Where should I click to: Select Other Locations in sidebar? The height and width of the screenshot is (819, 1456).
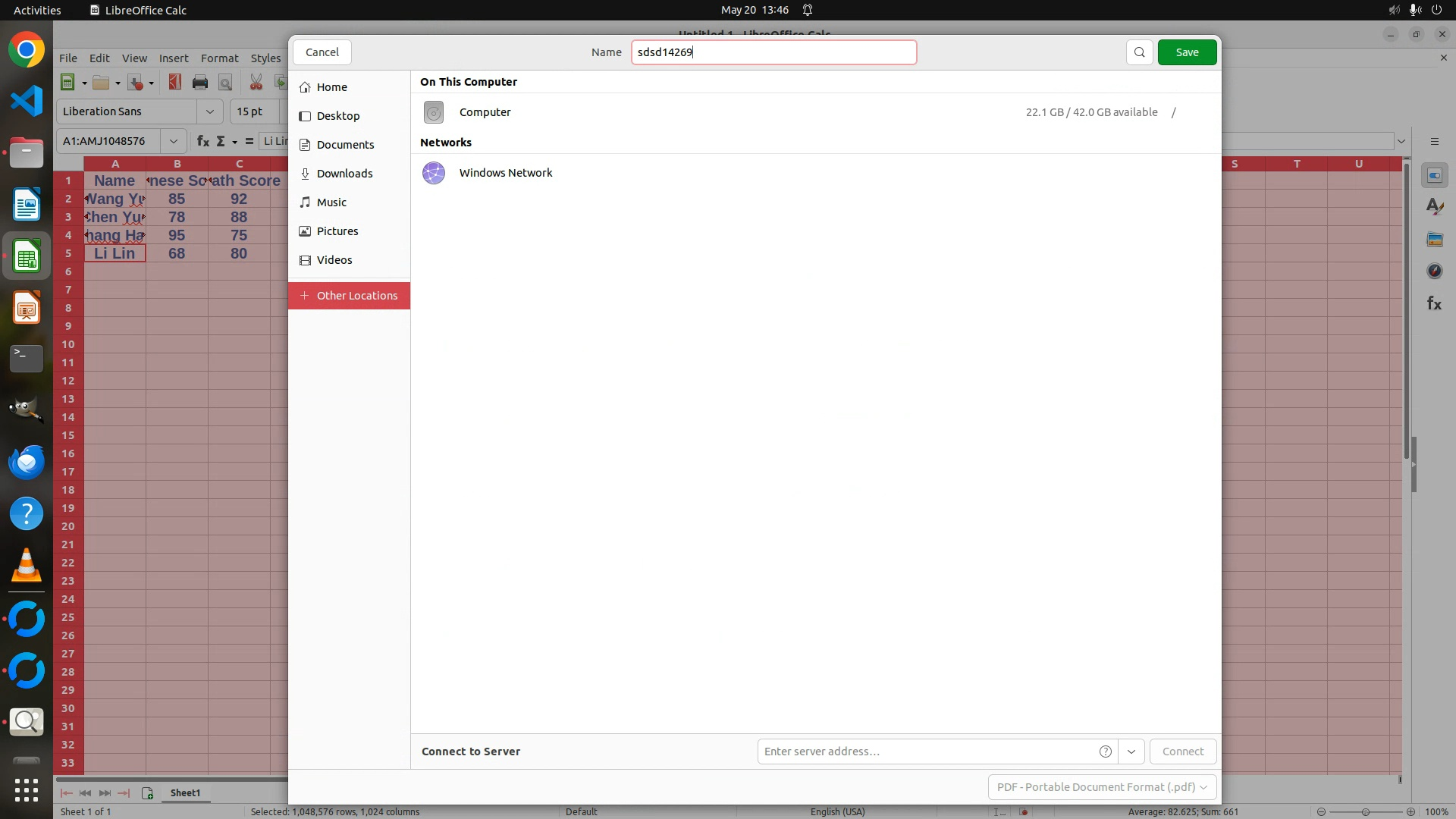pos(349,296)
